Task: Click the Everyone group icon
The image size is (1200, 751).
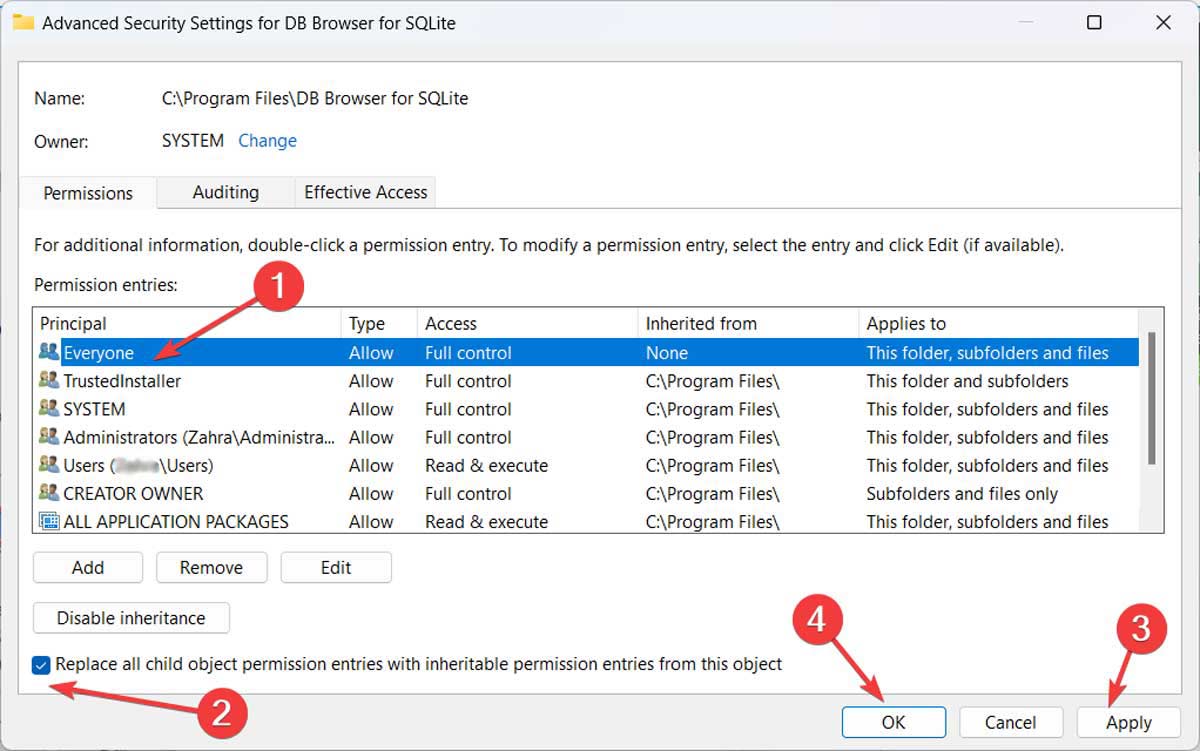Action: coord(49,352)
